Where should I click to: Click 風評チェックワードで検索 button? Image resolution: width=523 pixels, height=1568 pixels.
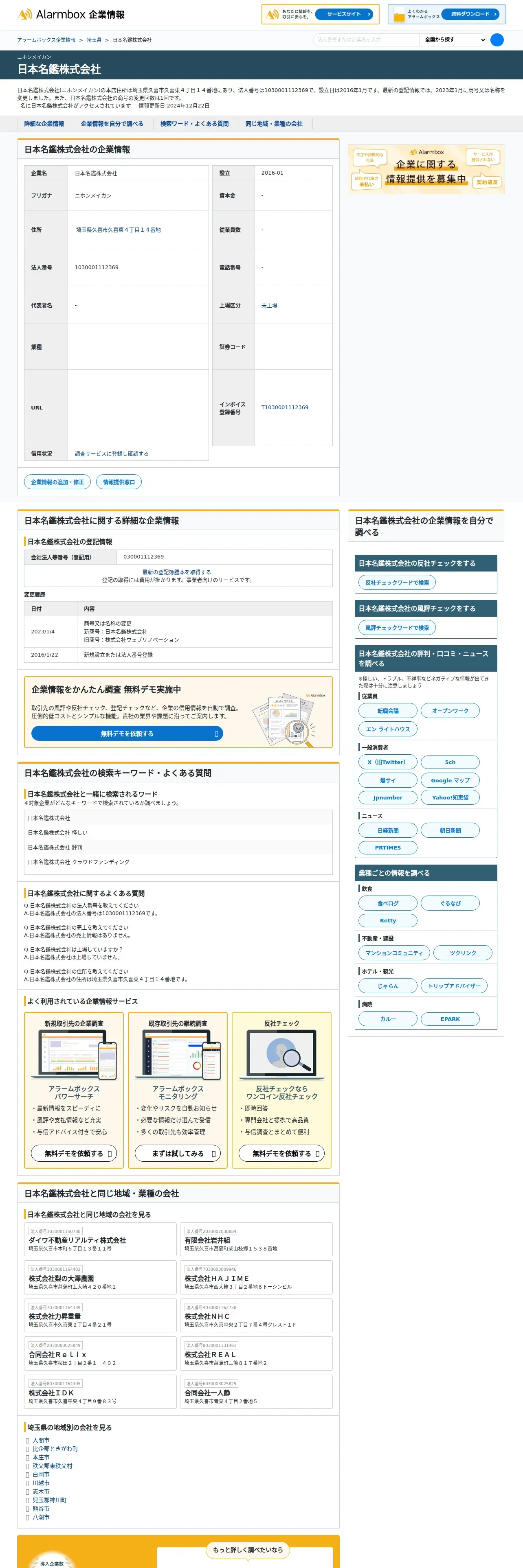[x=397, y=628]
